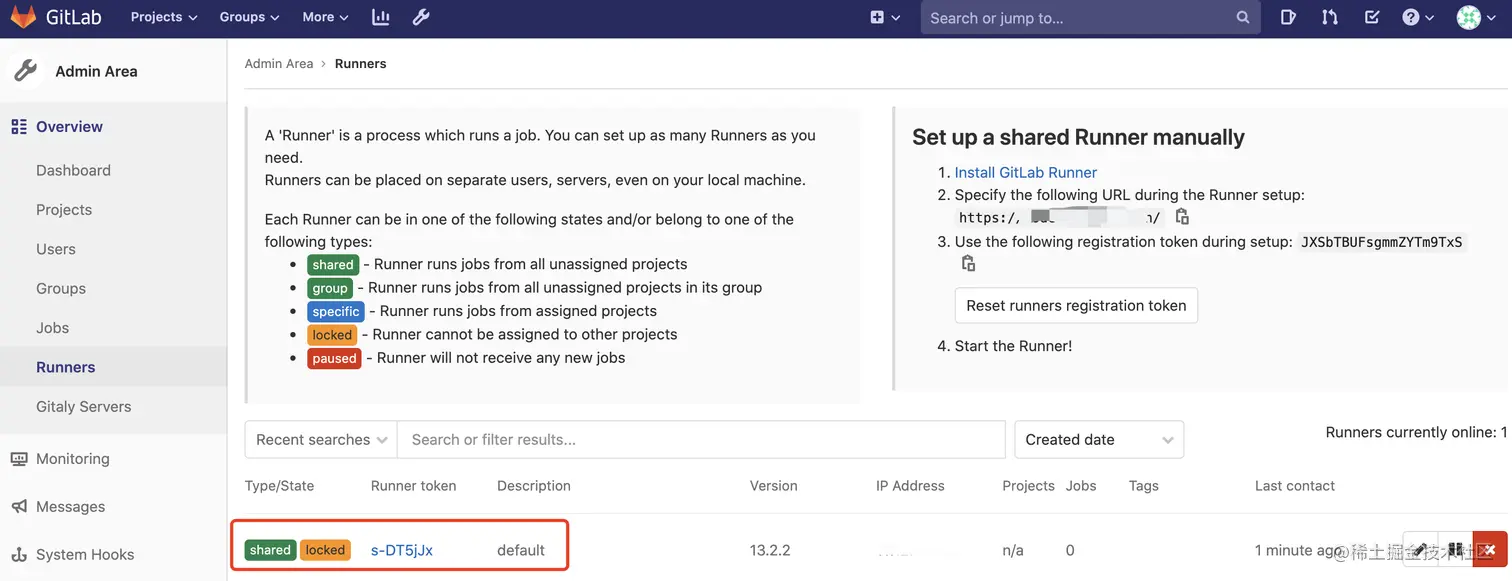Screen dimensions: 1512x581
Task: Click Runners breadcrumb text
Action: (360, 63)
